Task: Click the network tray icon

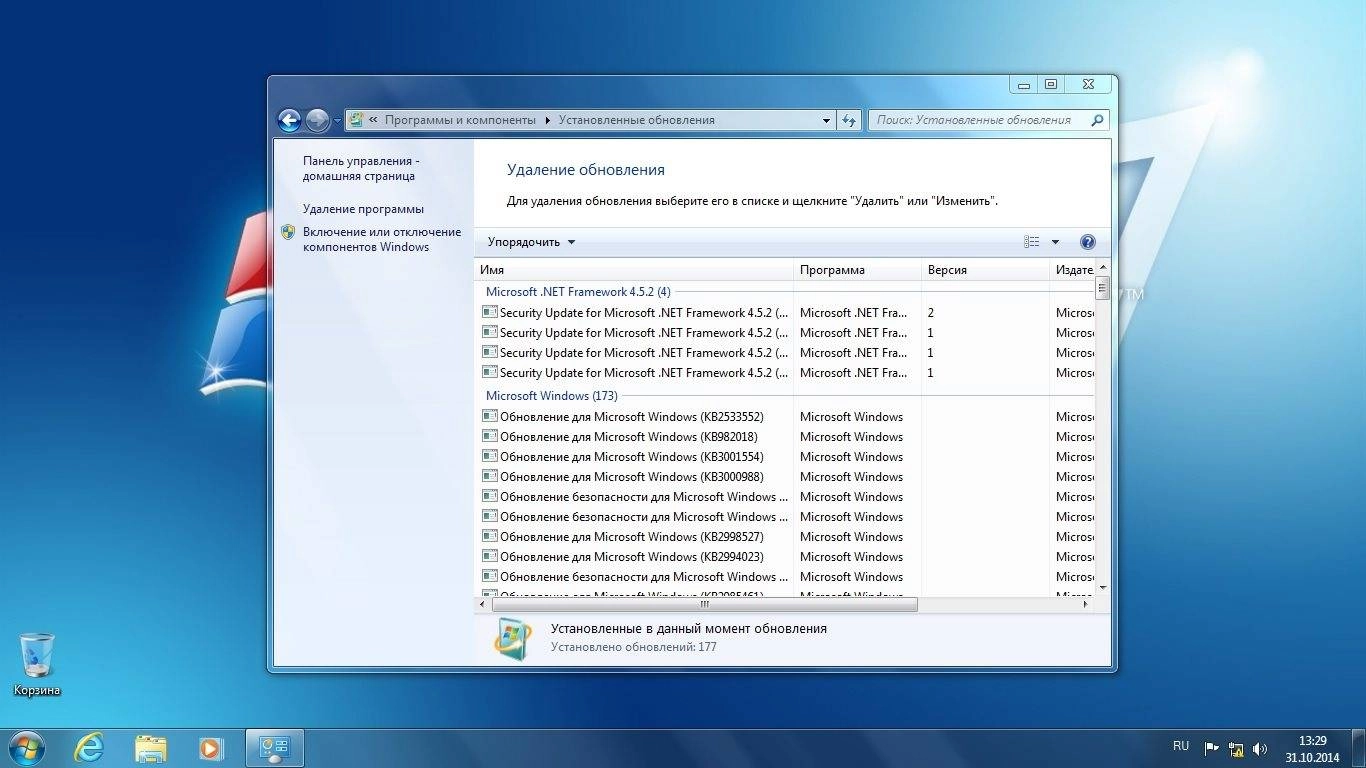Action: tap(1236, 748)
